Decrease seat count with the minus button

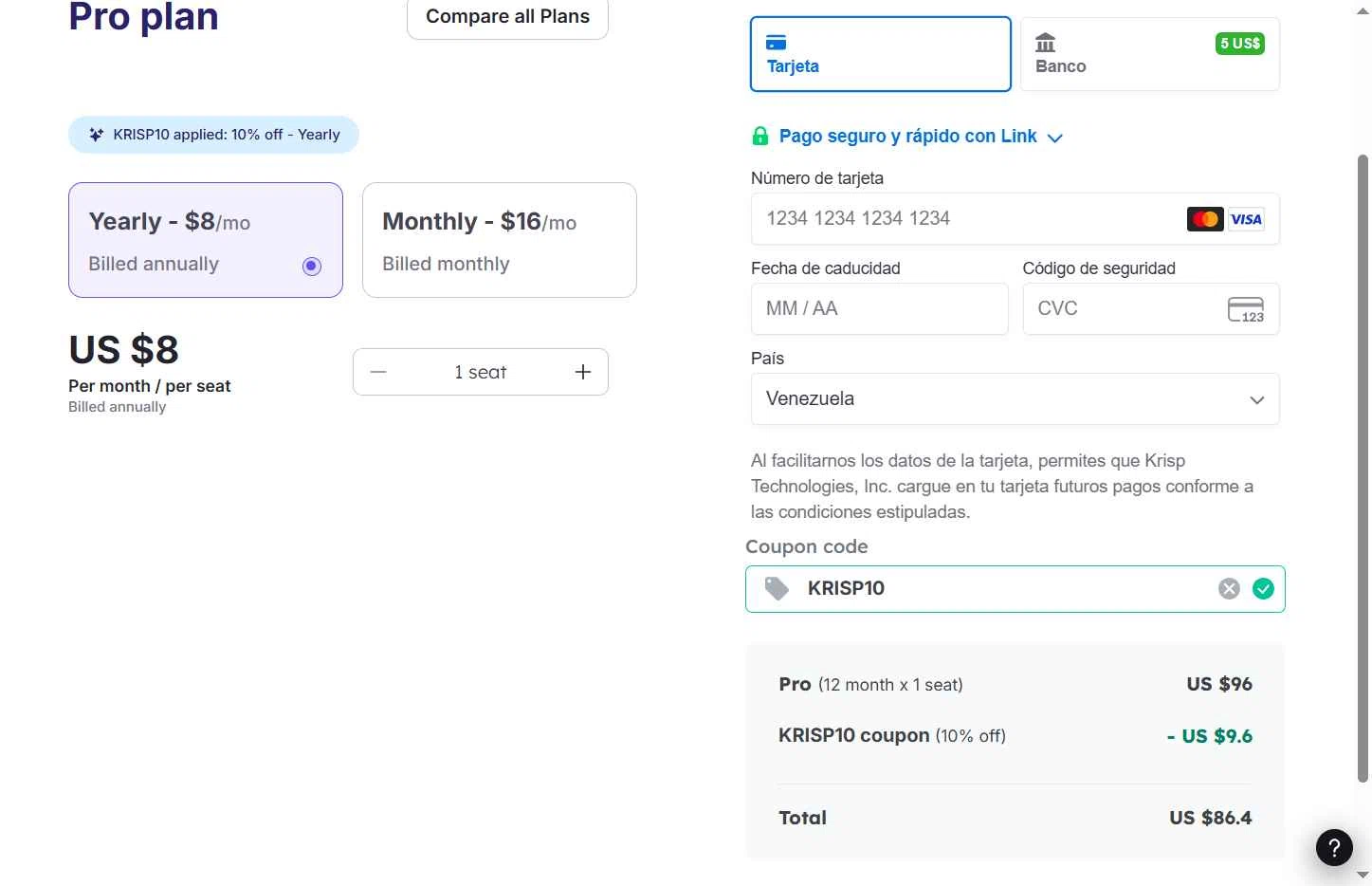(378, 372)
